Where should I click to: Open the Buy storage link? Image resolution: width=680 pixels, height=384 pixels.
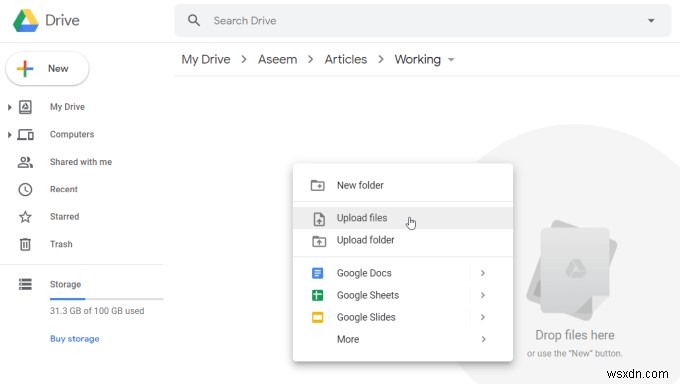pyautogui.click(x=75, y=339)
